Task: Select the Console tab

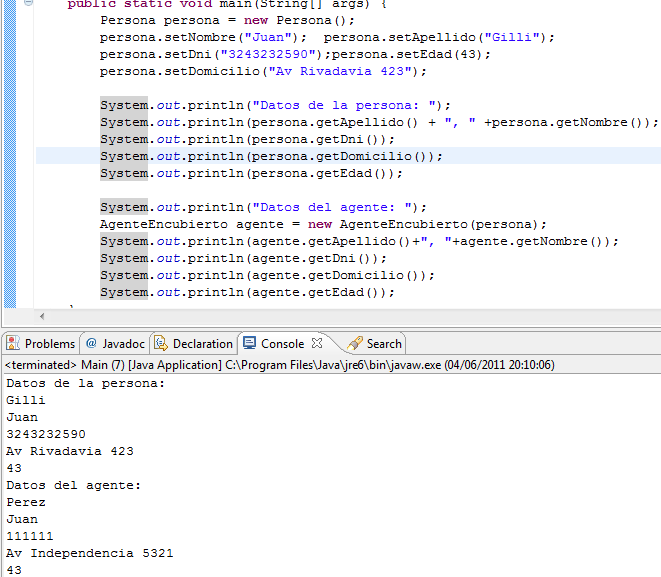Action: 282,344
